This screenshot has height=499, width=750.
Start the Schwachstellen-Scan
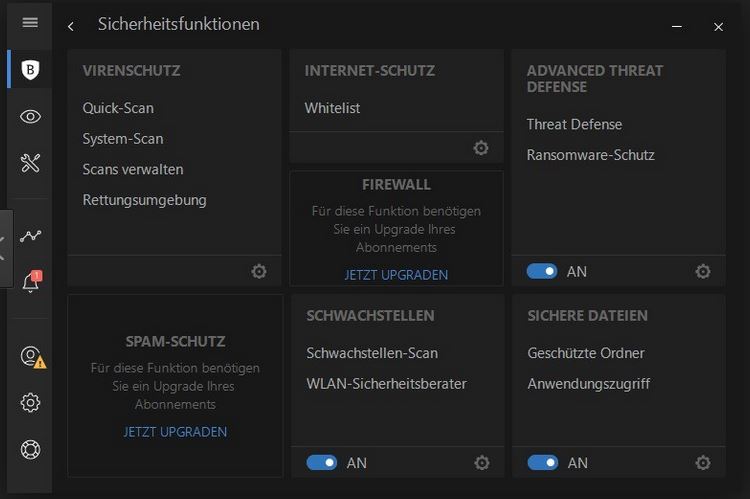click(x=372, y=353)
